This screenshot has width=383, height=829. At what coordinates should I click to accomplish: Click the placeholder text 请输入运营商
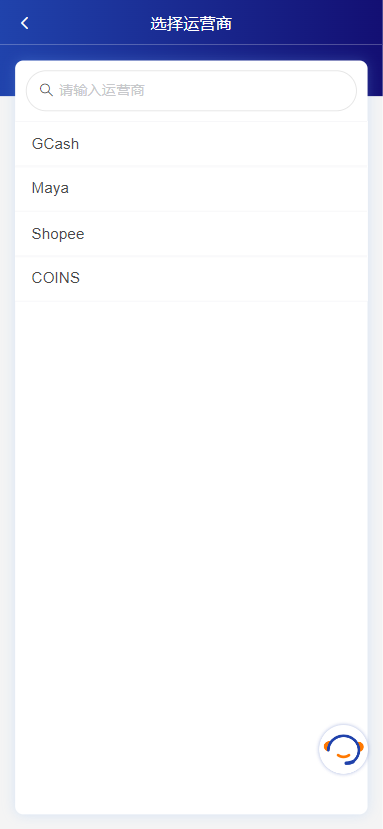(x=102, y=90)
